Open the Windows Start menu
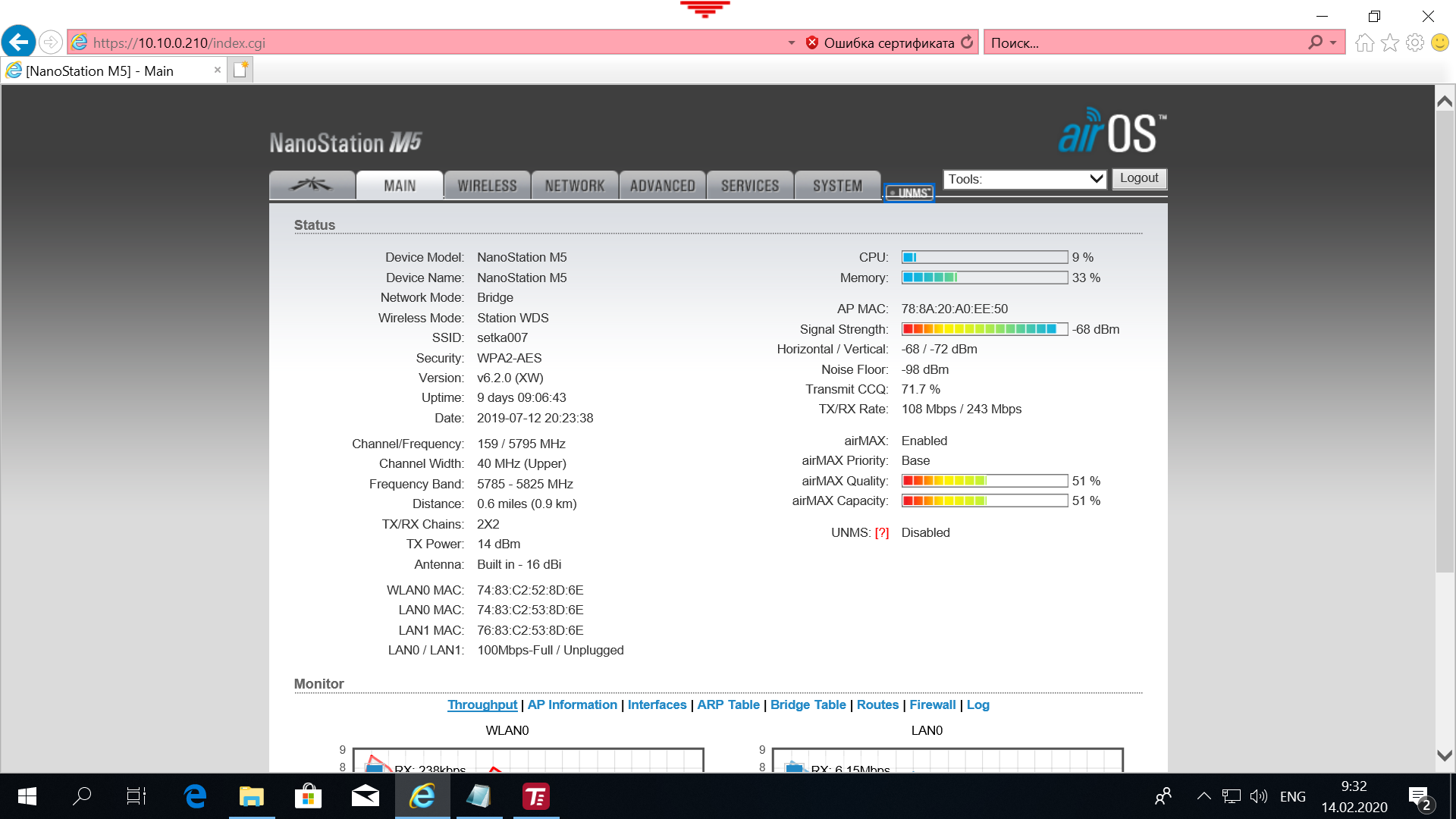The width and height of the screenshot is (1456, 819). pyautogui.click(x=27, y=796)
